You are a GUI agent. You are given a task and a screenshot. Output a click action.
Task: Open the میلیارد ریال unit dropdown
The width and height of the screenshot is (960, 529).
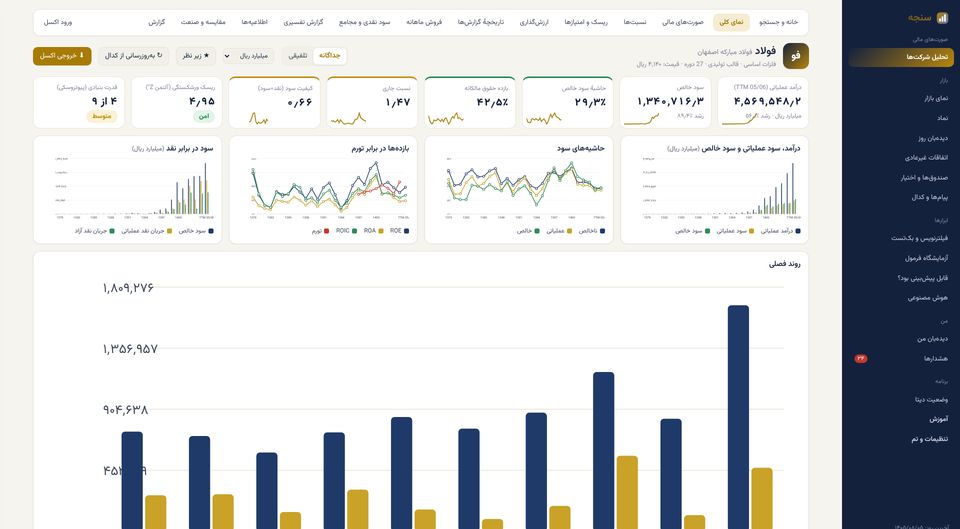click(x=248, y=56)
